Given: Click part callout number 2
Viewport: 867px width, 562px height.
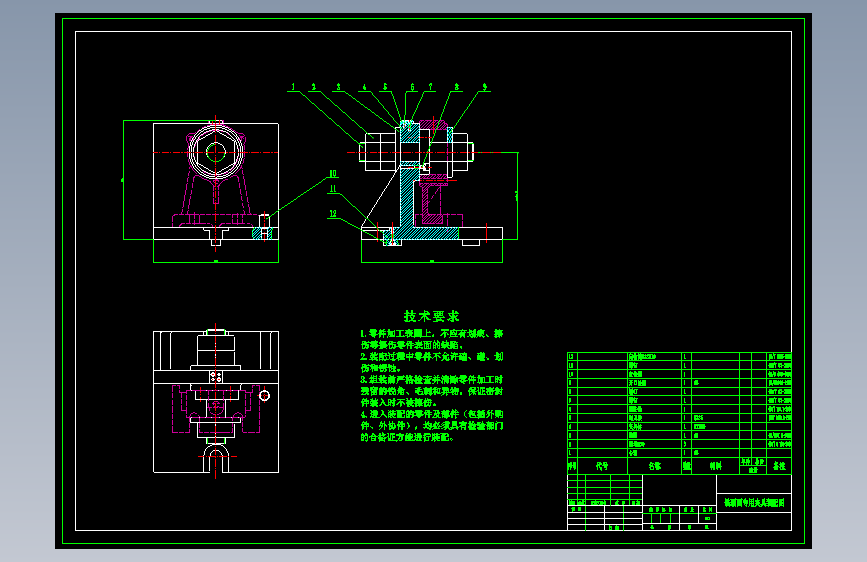Looking at the screenshot, I should [314, 87].
